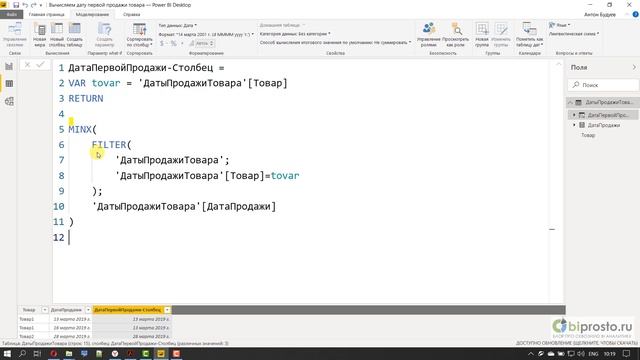Screen dimensions: 640x360
Task: Open Windows taskbar search
Action: tap(22, 353)
